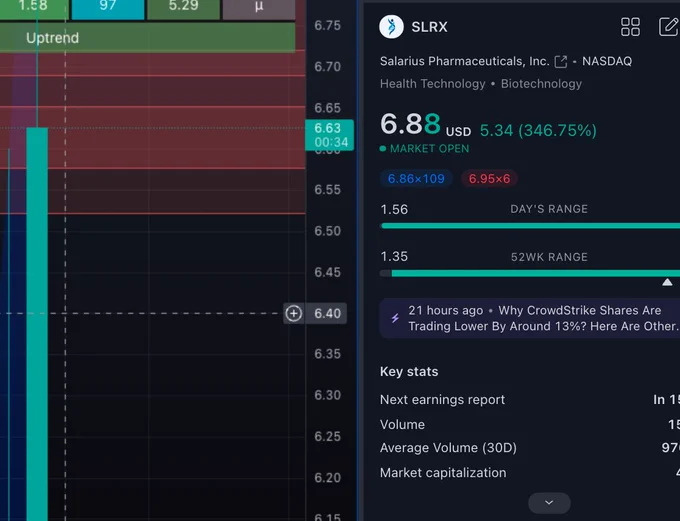
Task: Click the 1.35 52-week low value
Action: (394, 256)
